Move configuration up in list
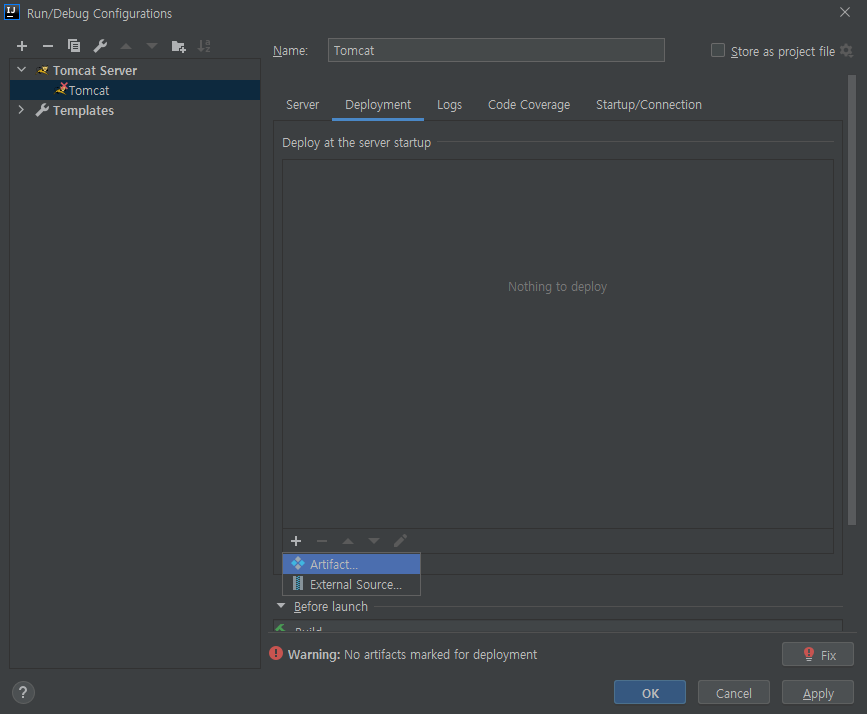 click(126, 46)
